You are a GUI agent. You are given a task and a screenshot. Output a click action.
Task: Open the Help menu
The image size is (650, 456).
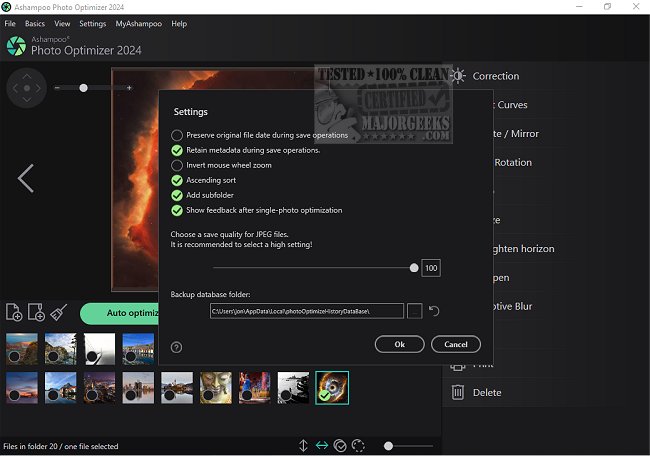coord(179,24)
